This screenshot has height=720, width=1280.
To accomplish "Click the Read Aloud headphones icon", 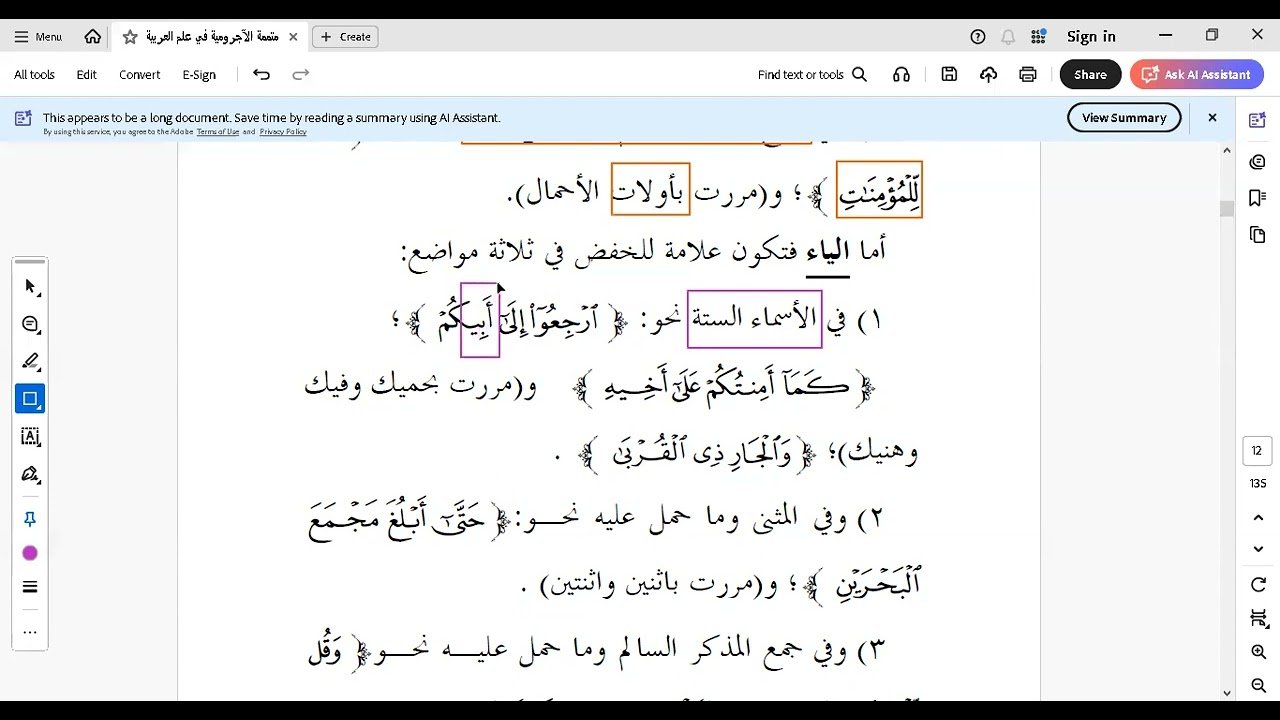I will click(901, 74).
